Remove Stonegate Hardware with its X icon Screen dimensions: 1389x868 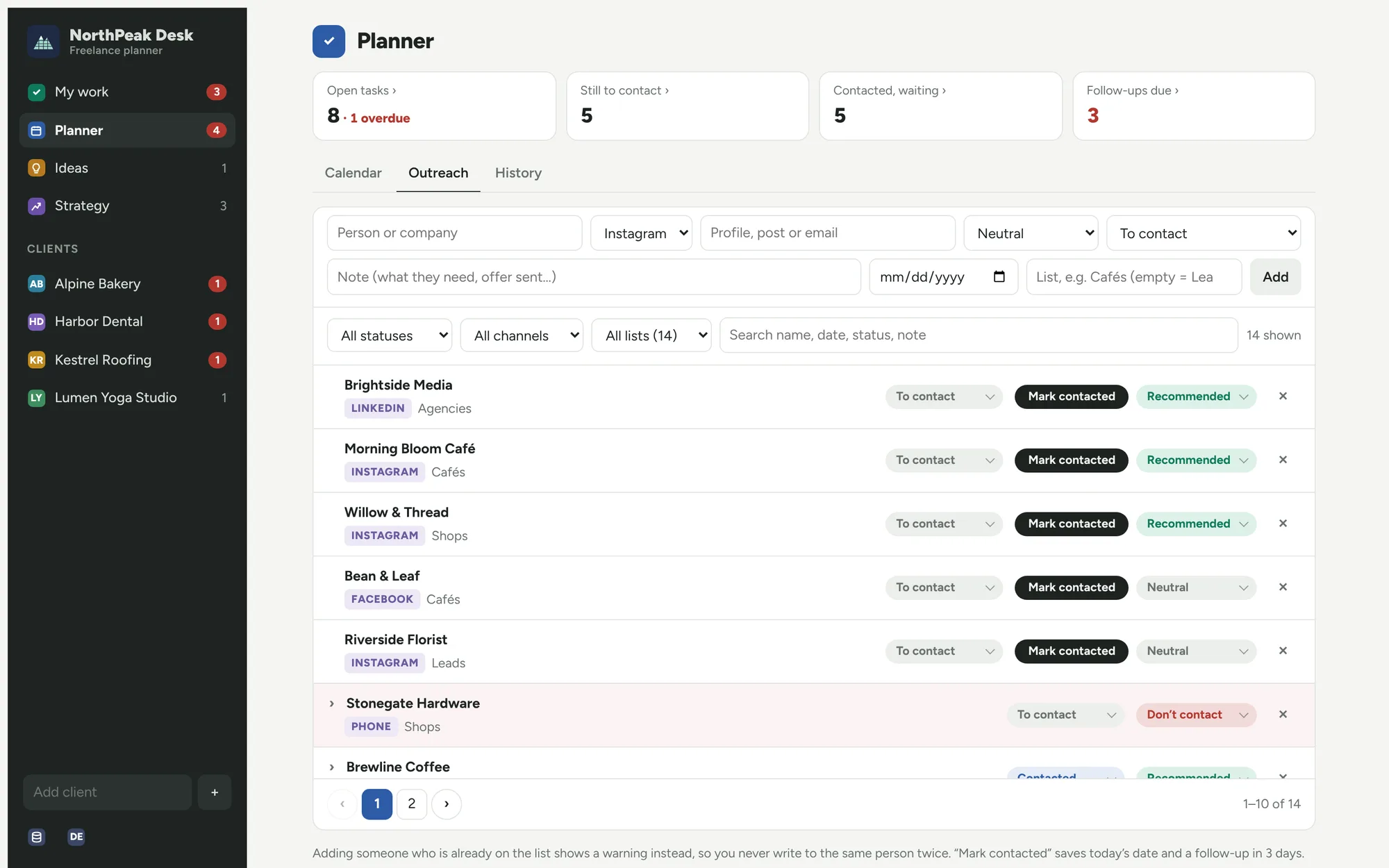(1283, 715)
